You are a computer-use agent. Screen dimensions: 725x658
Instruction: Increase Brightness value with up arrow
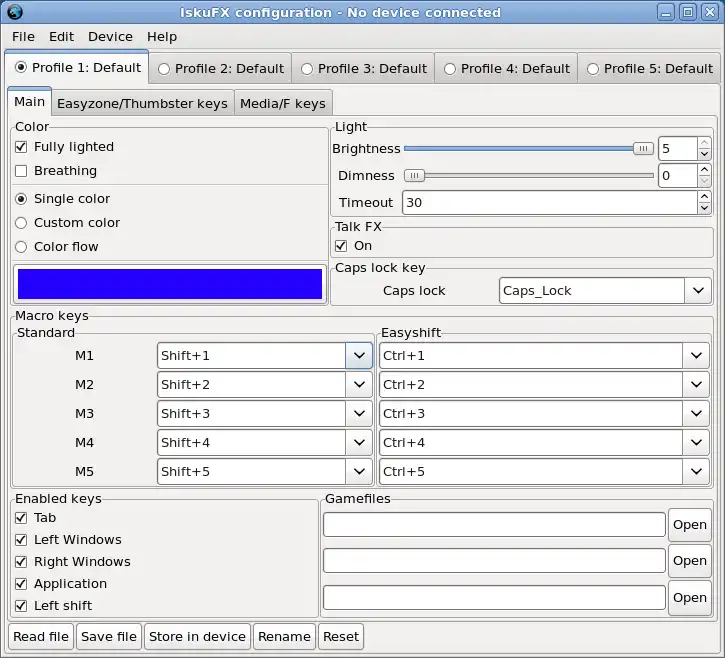[704, 143]
